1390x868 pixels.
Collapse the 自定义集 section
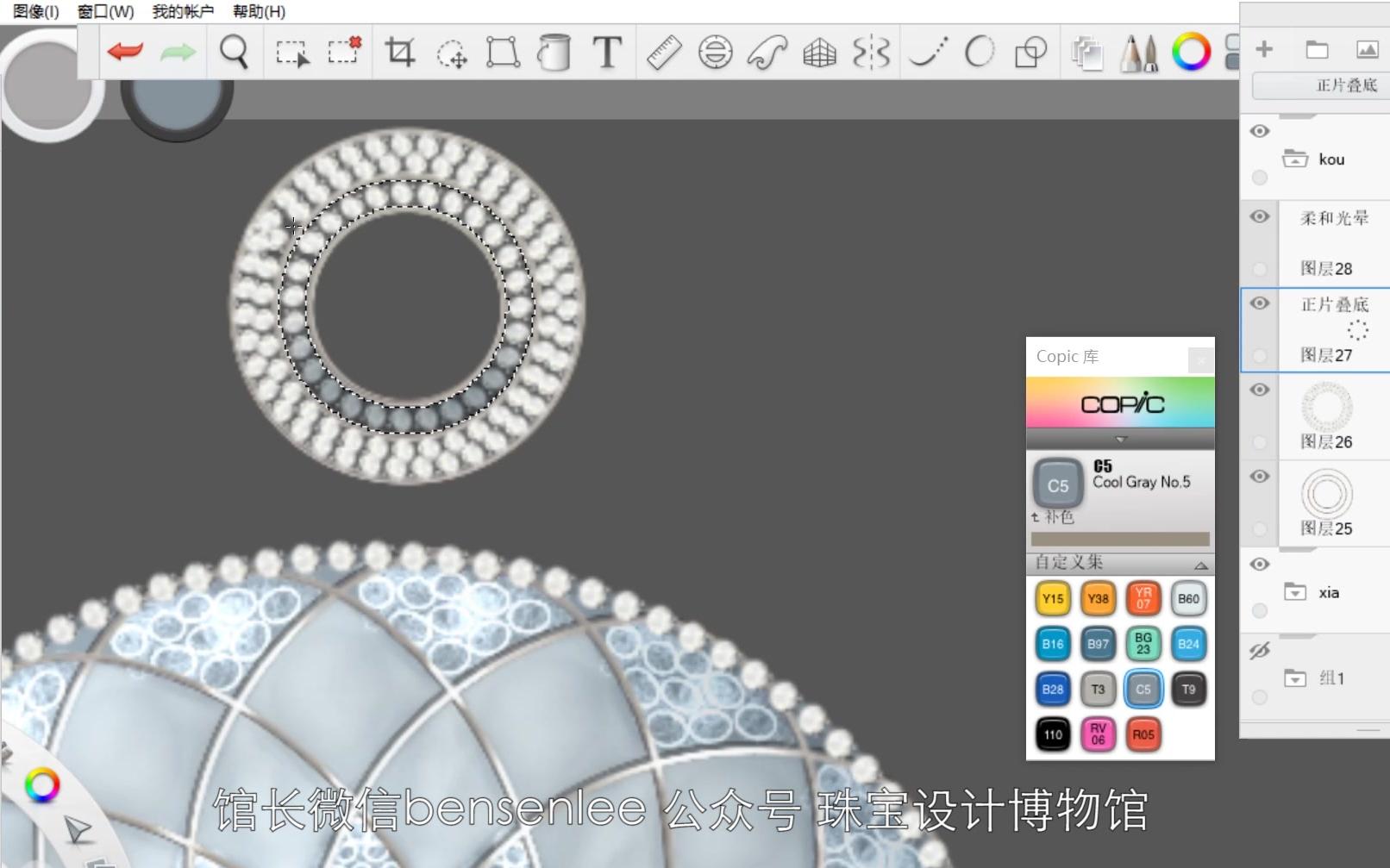pos(1201,565)
